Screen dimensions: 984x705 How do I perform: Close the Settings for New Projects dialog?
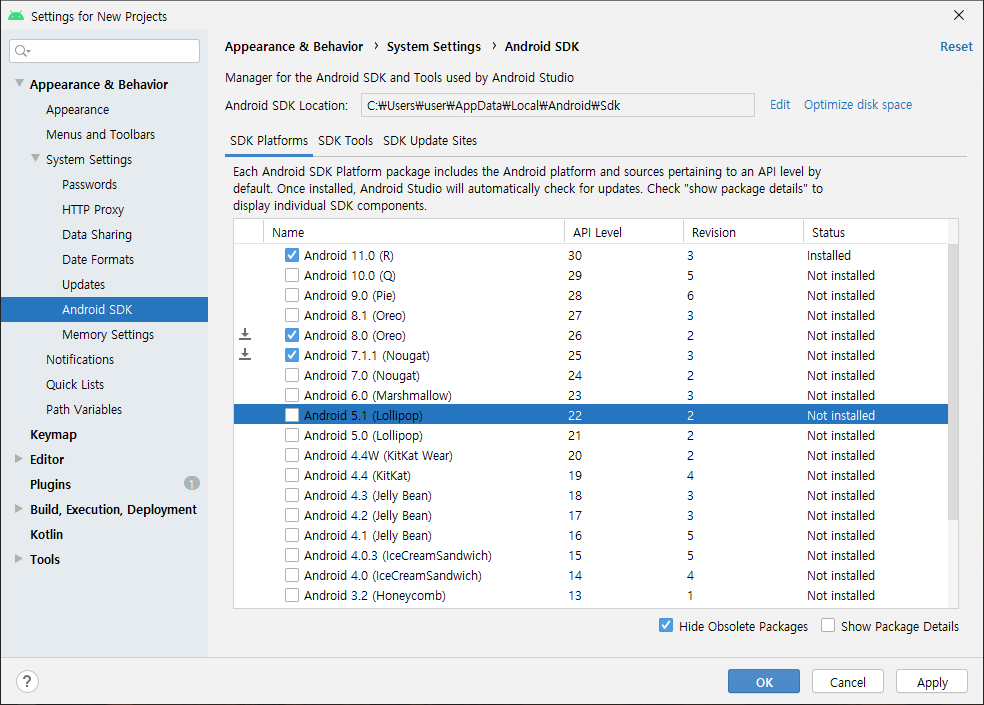point(958,15)
